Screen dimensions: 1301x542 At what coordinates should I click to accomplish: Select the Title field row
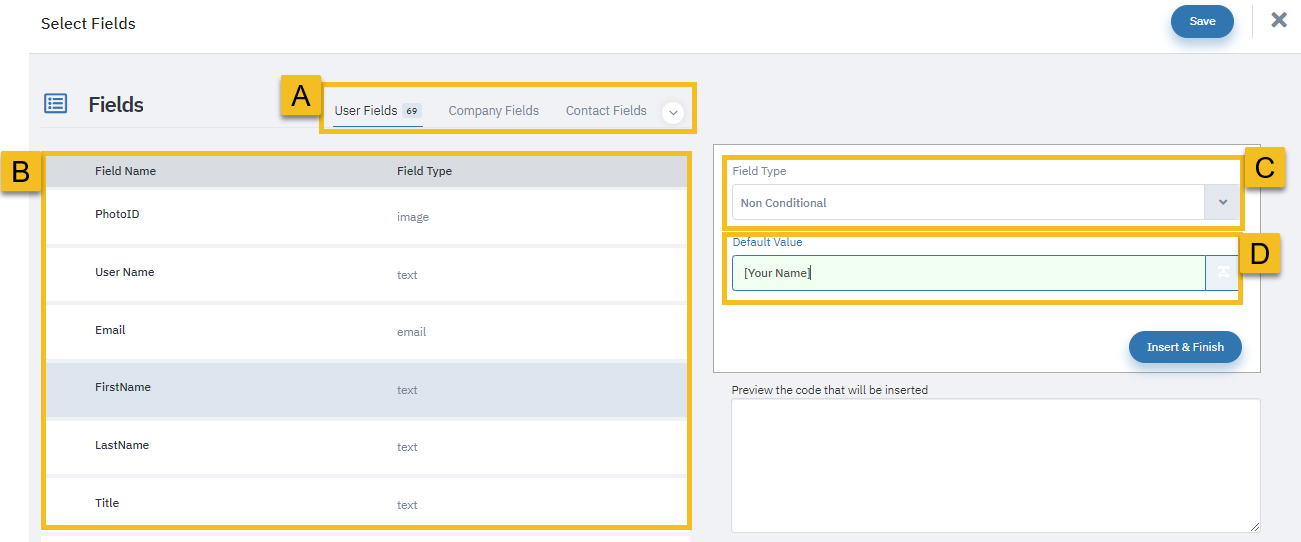pos(366,503)
